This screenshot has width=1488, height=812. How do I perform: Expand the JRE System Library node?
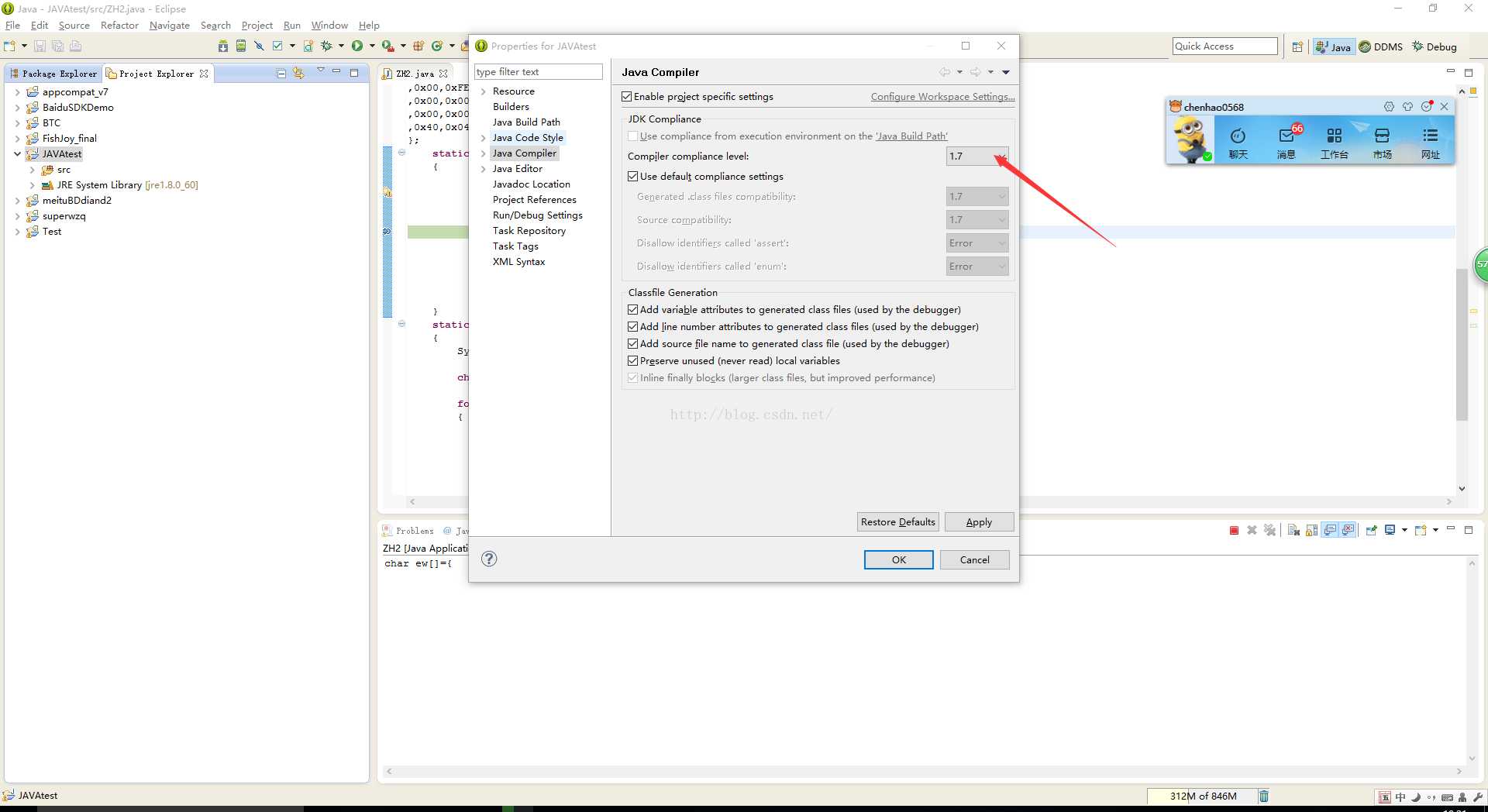point(32,185)
